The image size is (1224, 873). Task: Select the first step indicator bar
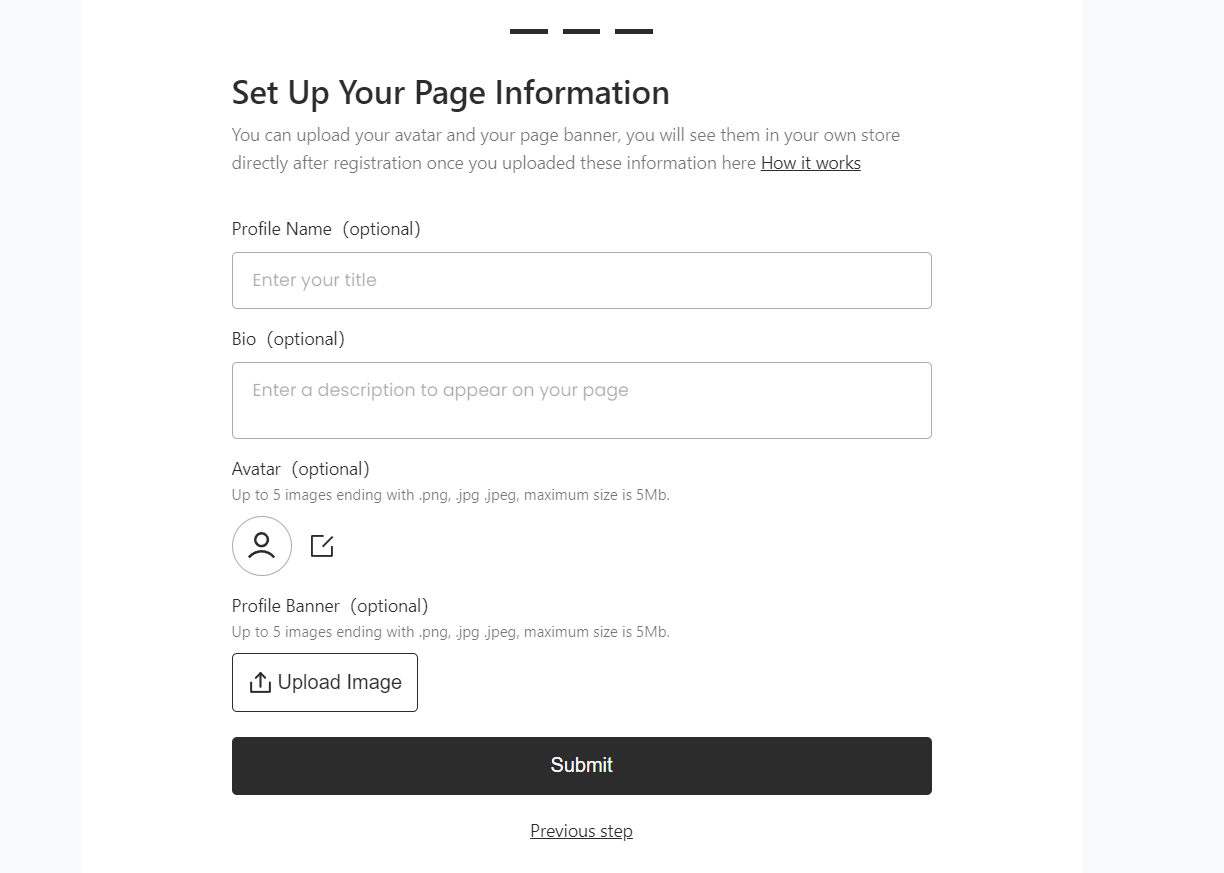click(529, 32)
